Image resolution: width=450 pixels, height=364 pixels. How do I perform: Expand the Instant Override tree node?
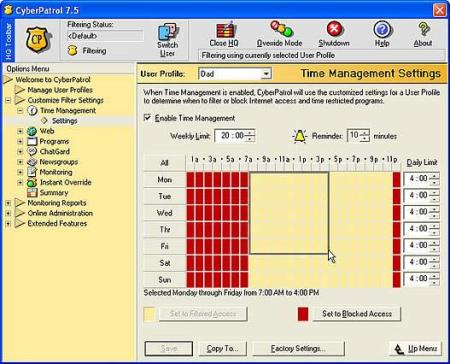(x=20, y=183)
